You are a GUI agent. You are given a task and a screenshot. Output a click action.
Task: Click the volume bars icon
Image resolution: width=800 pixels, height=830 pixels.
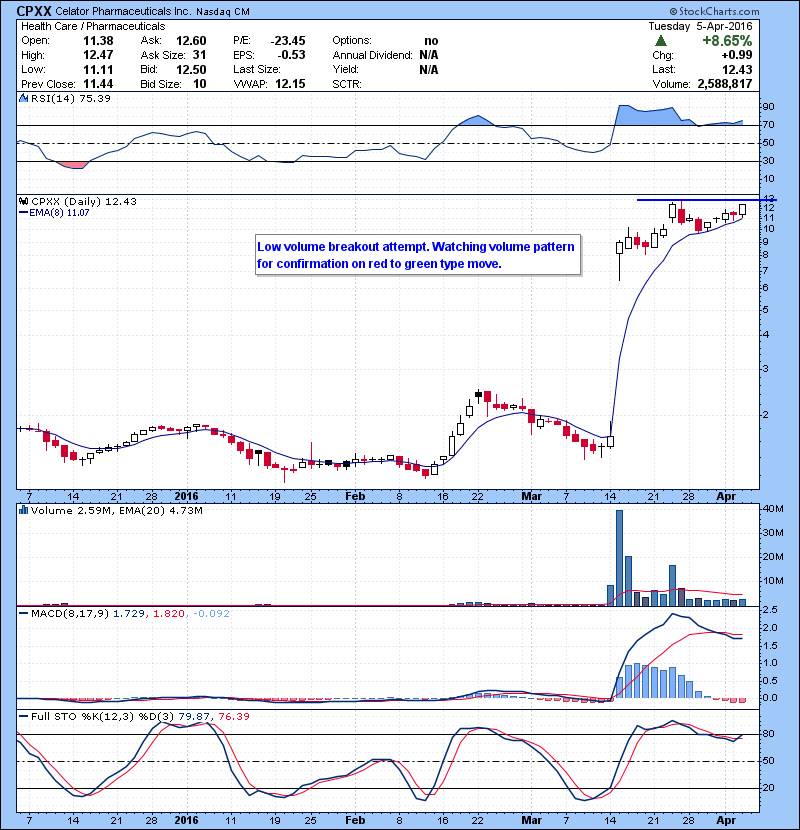[23, 510]
